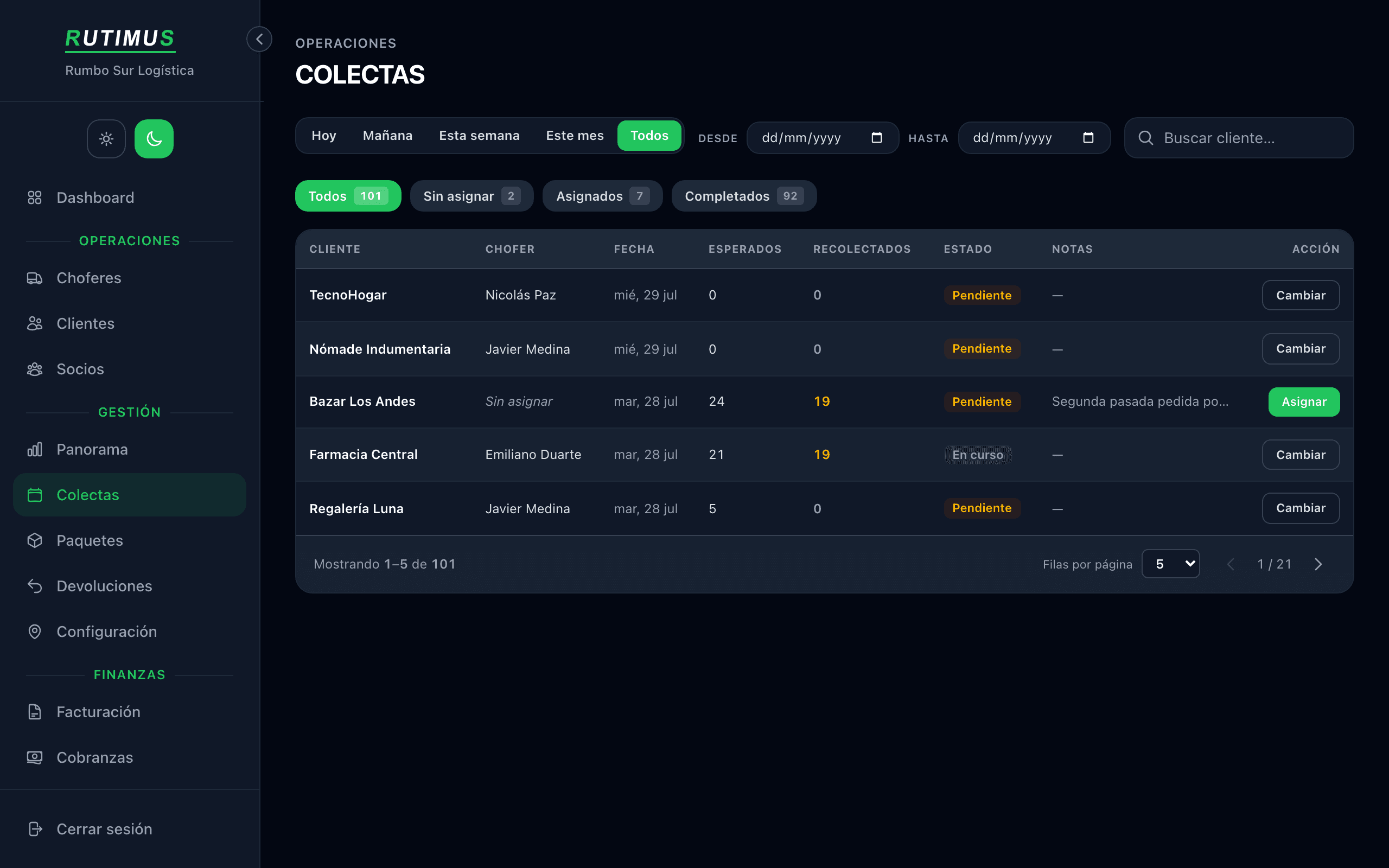Click Cambiar for TecnoHogar
Screen dimensions: 1389x868
pos(1301,295)
